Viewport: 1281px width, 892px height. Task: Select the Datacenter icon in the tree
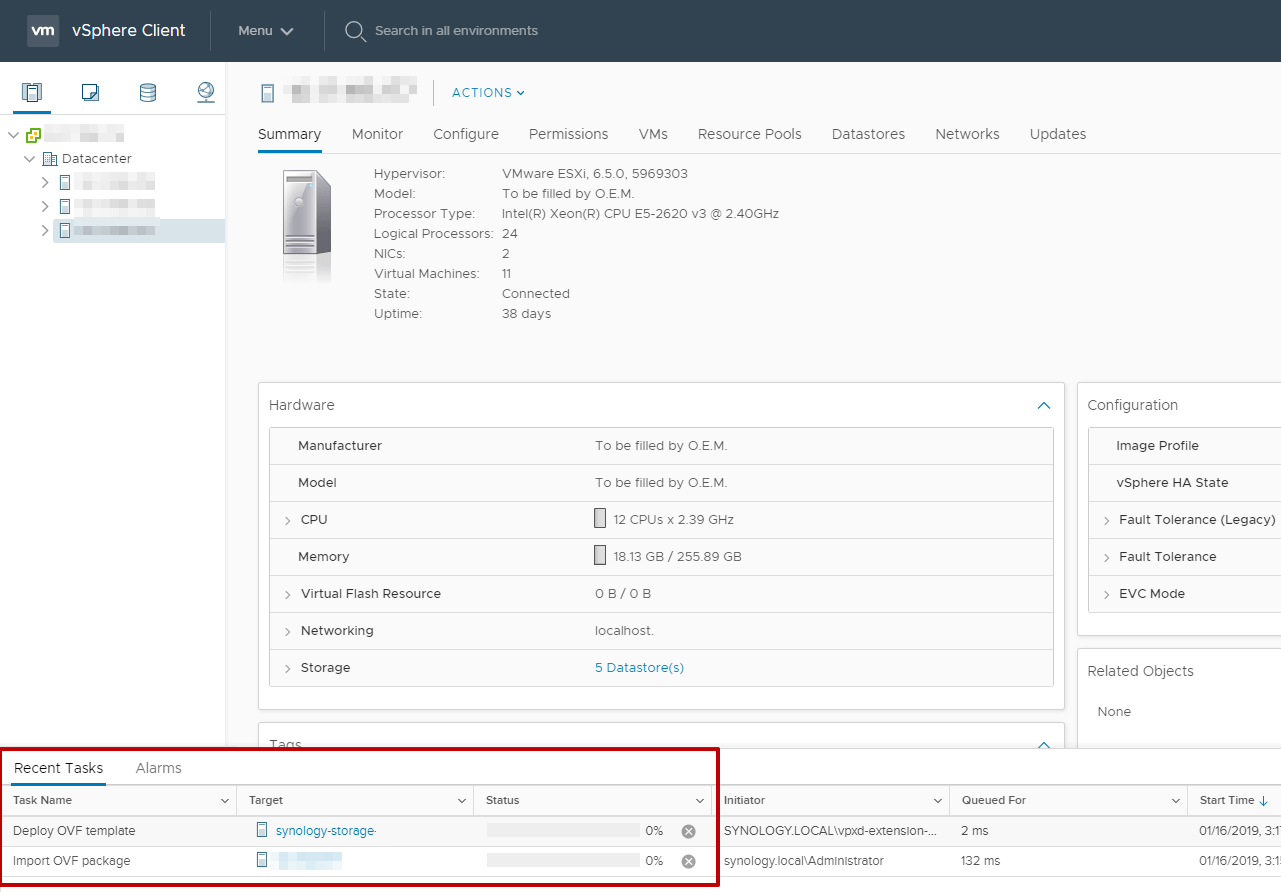pyautogui.click(x=50, y=158)
